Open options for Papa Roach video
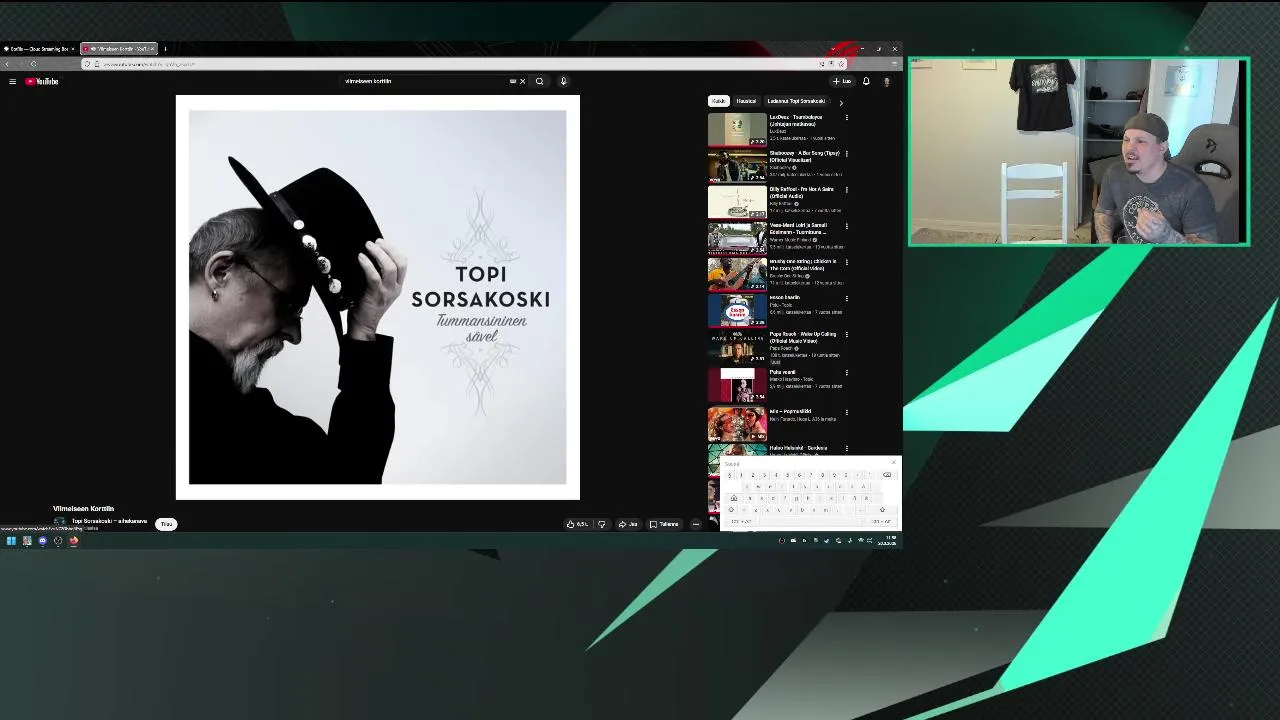 [846, 335]
